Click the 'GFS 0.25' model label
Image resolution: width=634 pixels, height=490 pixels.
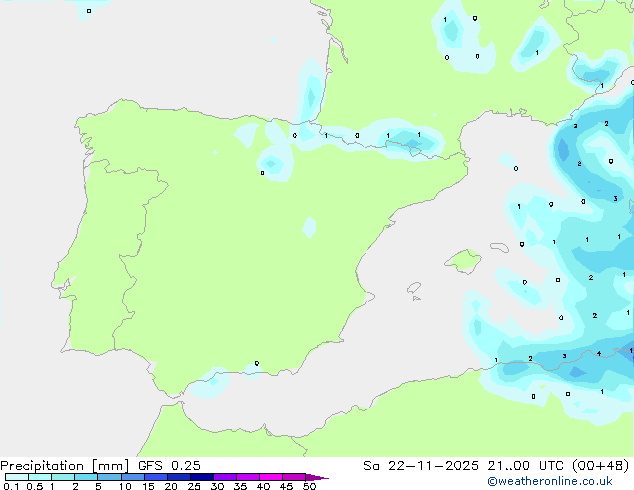[x=169, y=466]
